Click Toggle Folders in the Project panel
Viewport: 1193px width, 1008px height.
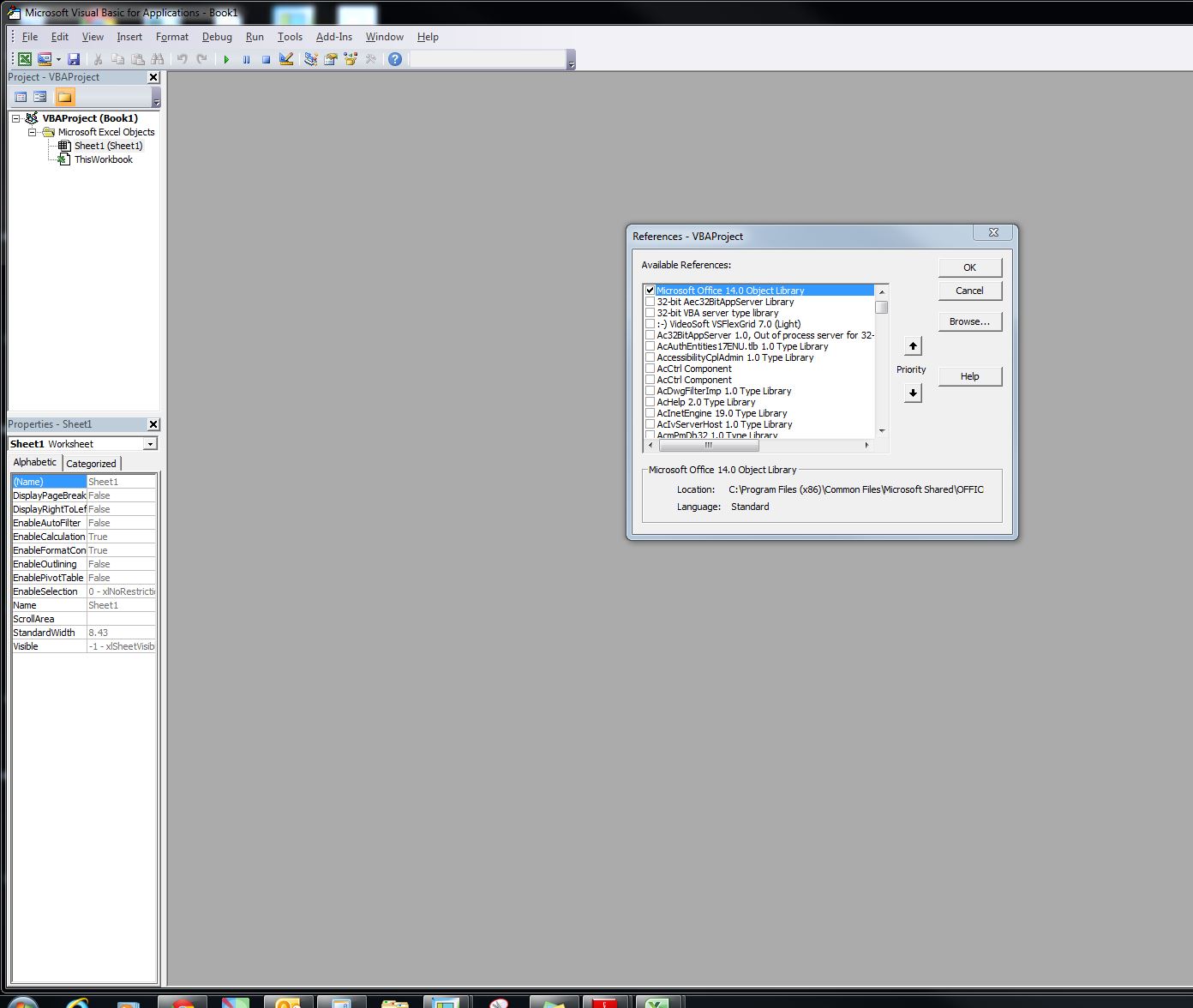65,97
